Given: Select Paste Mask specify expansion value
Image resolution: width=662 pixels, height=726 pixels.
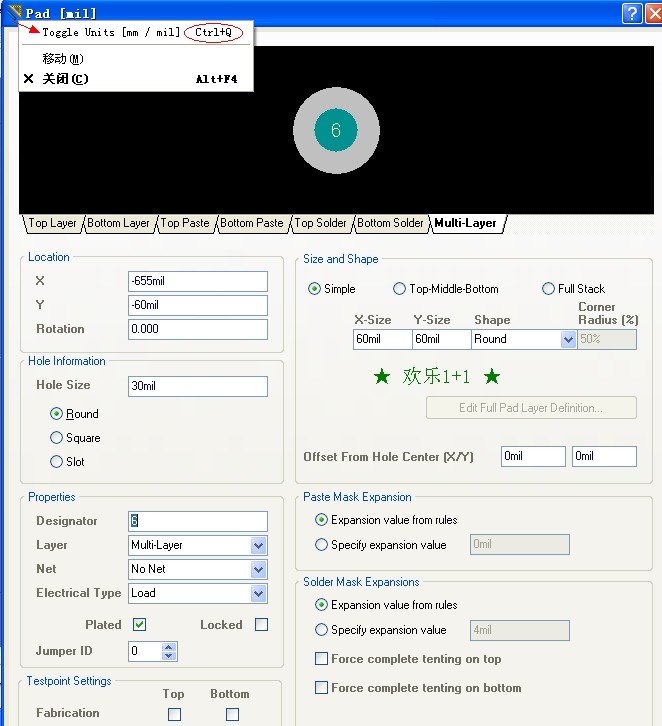Looking at the screenshot, I should click(x=321, y=544).
